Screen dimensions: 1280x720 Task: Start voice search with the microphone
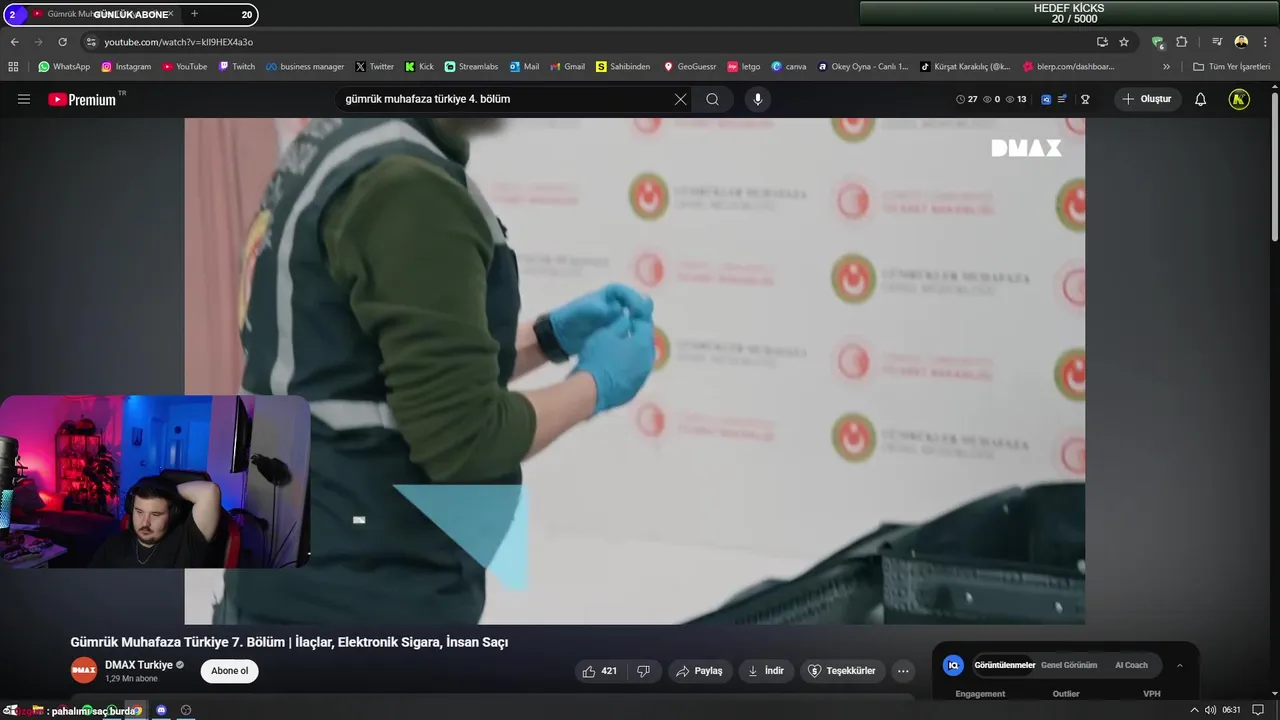click(x=758, y=99)
